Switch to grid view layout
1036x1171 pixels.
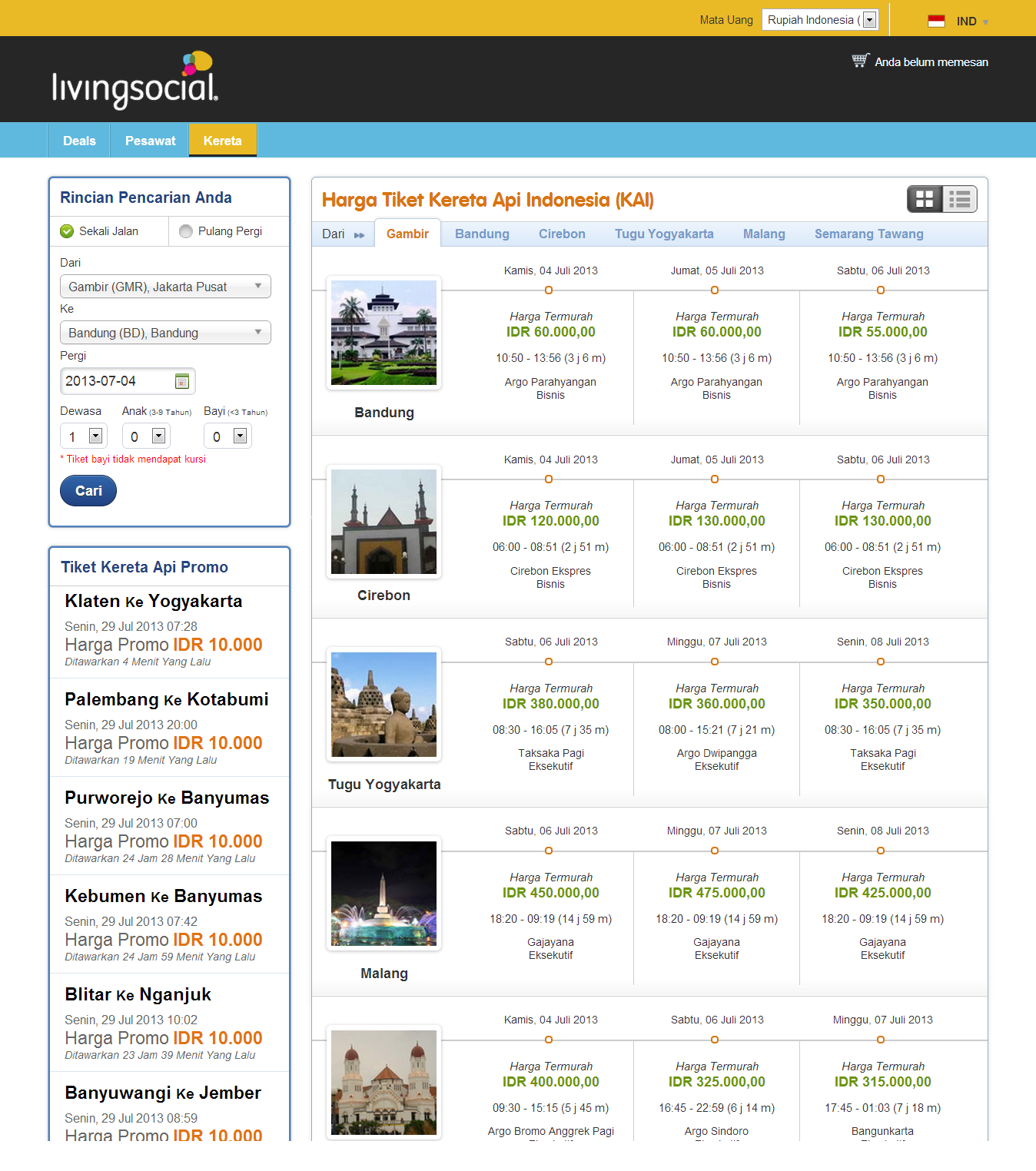point(925,199)
